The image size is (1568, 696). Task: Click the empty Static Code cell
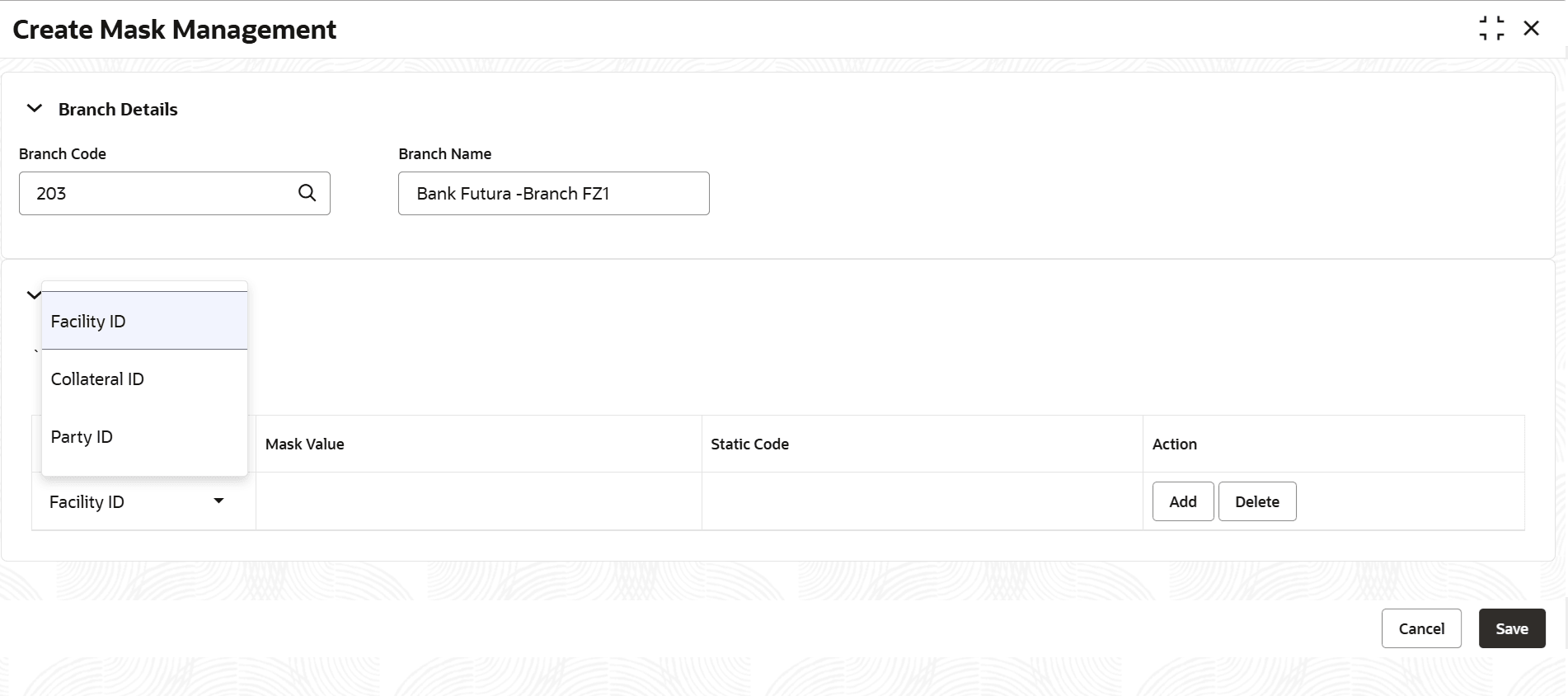[922, 501]
